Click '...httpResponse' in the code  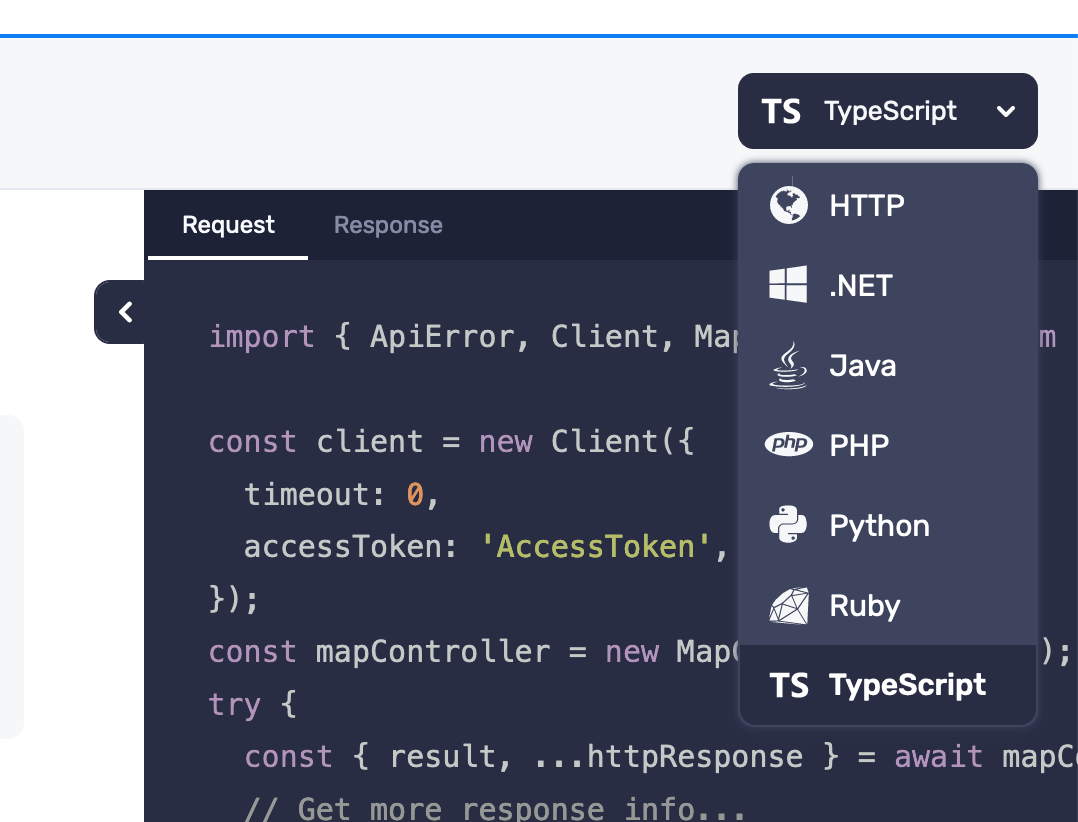[x=668, y=757]
